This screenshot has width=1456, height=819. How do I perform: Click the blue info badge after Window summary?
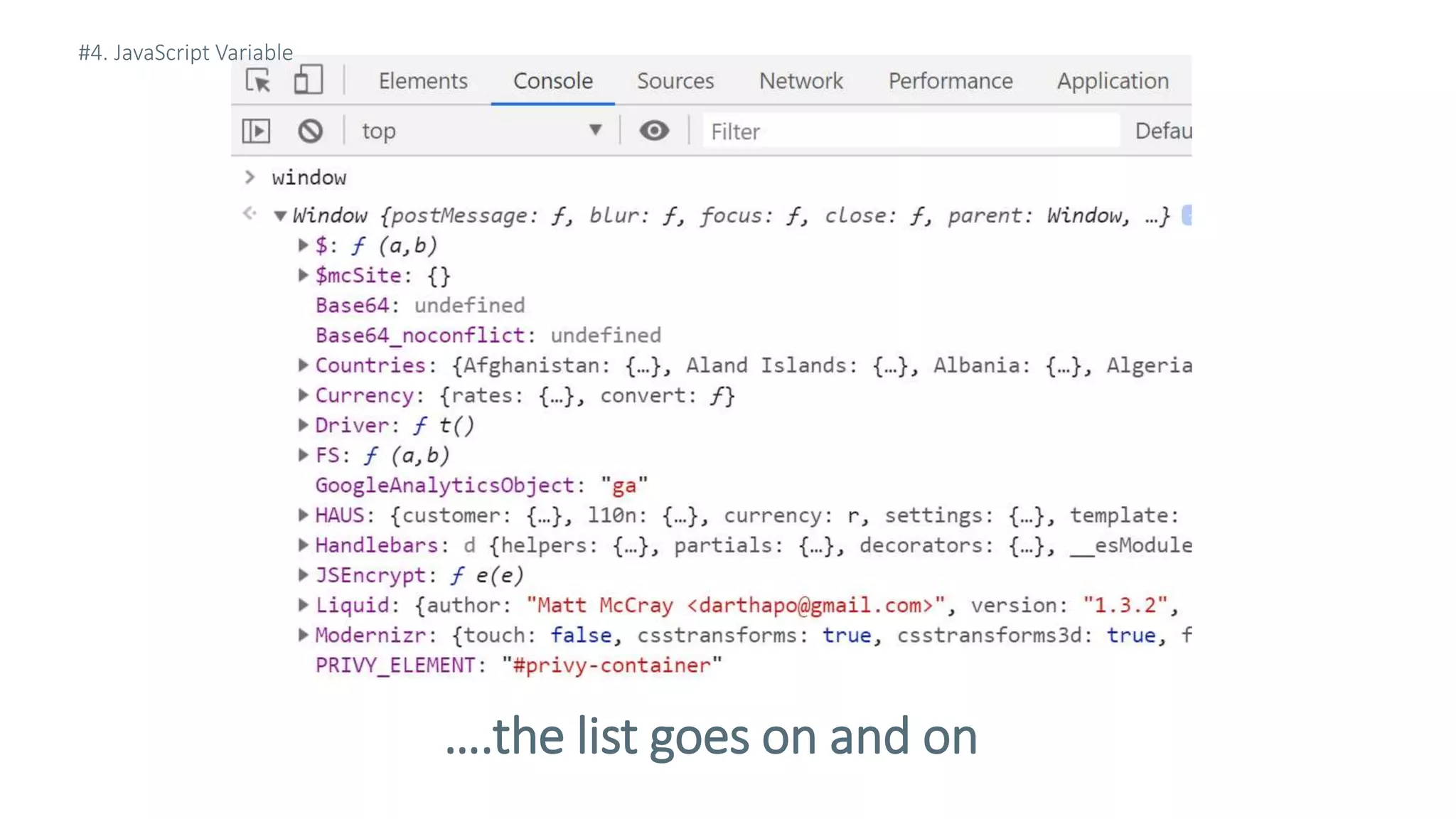point(1187,215)
